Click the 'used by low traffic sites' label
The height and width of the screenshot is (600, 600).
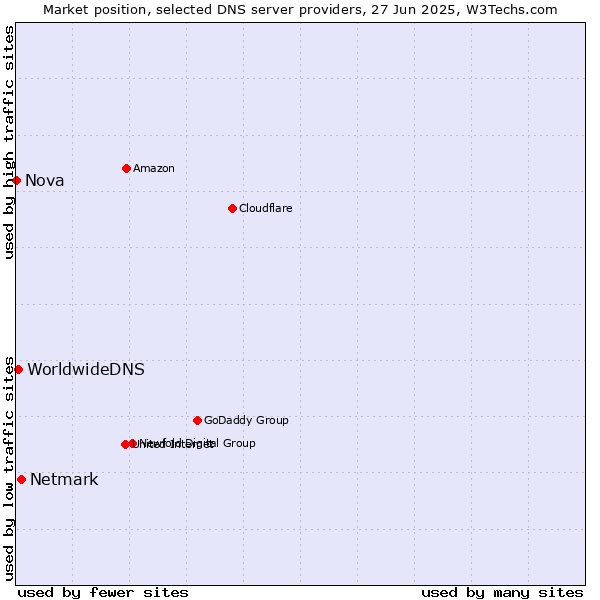point(8,469)
